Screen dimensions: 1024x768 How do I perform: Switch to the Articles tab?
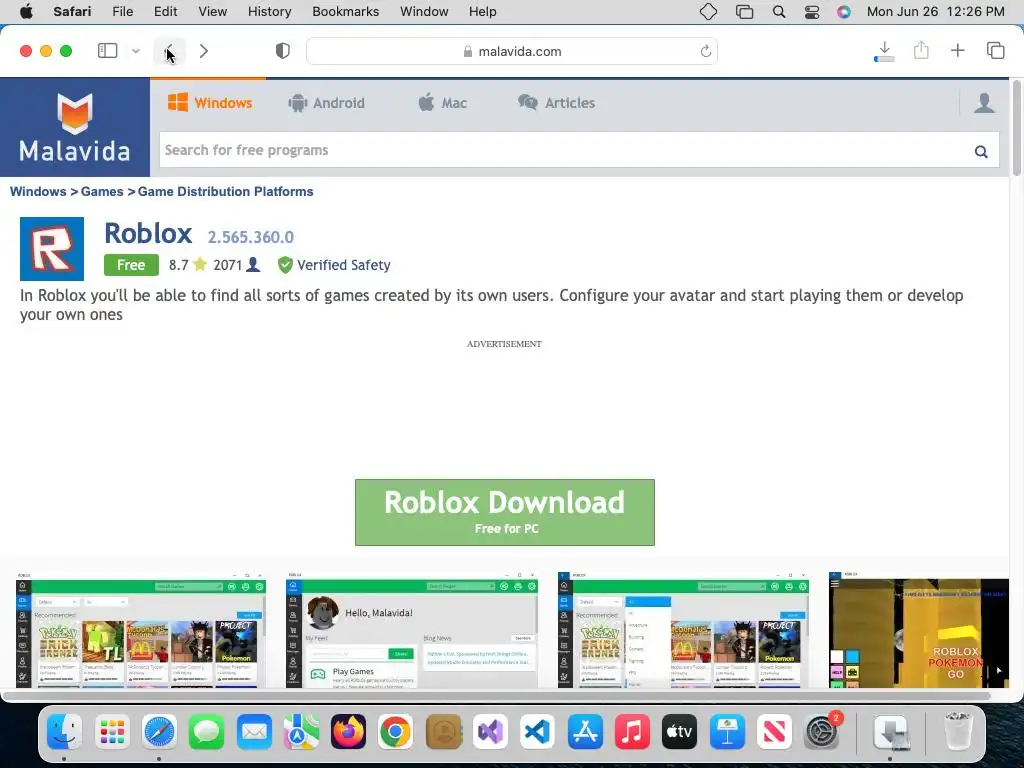556,103
